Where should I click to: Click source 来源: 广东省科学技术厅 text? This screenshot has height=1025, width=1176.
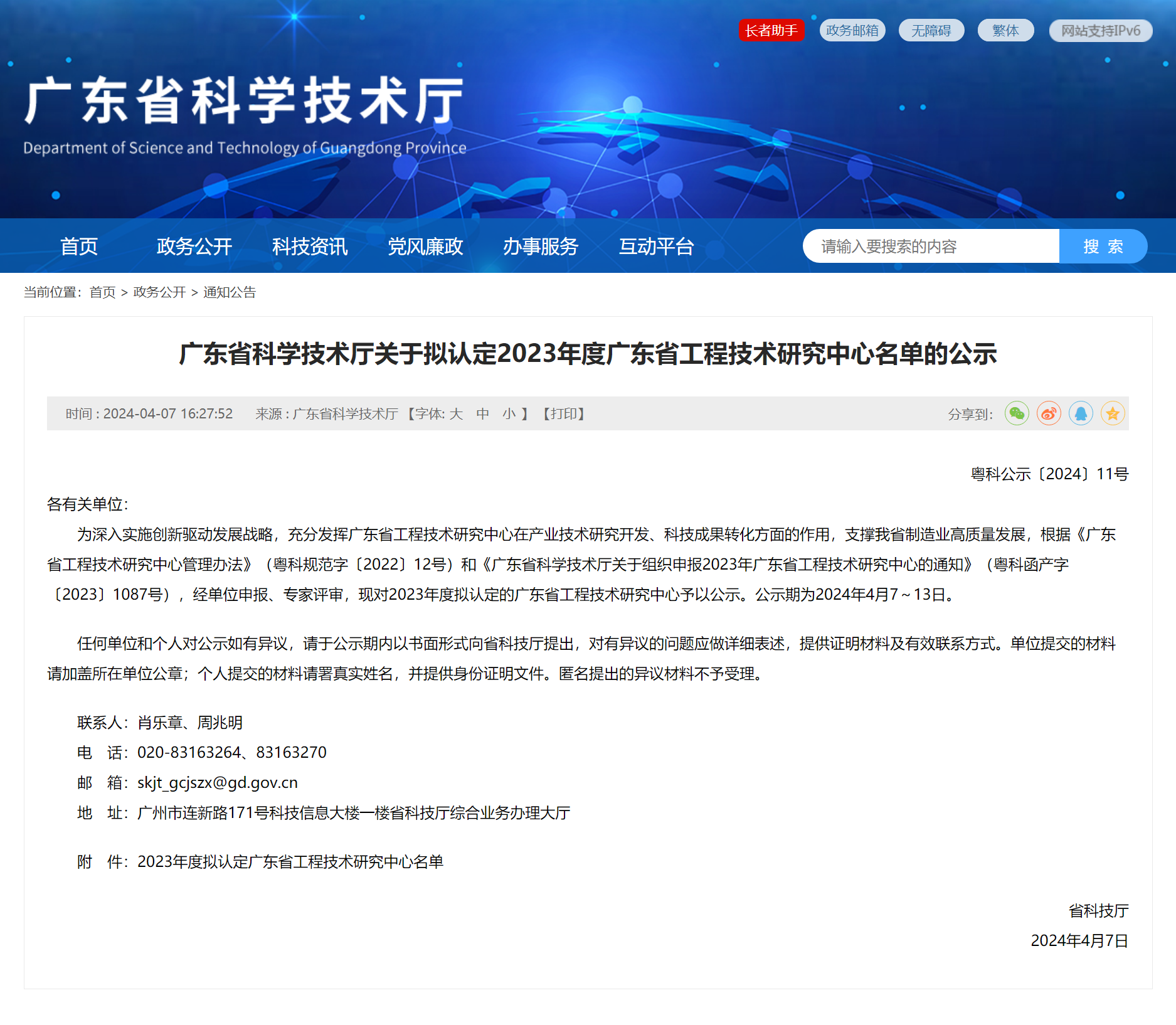(327, 414)
